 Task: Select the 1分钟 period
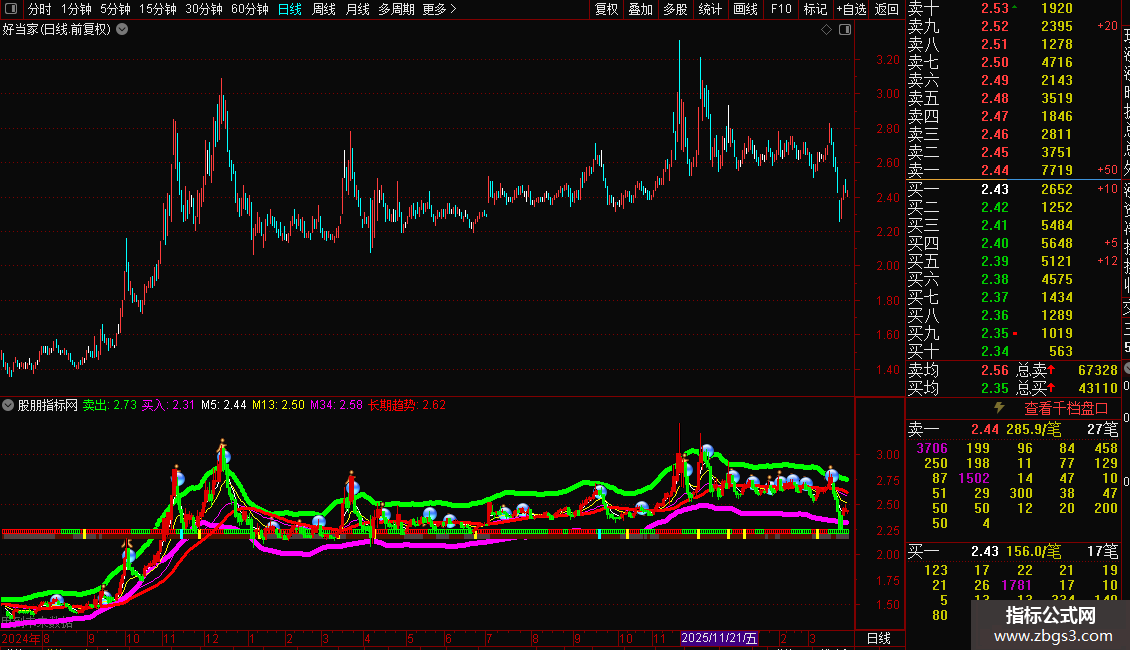(76, 9)
